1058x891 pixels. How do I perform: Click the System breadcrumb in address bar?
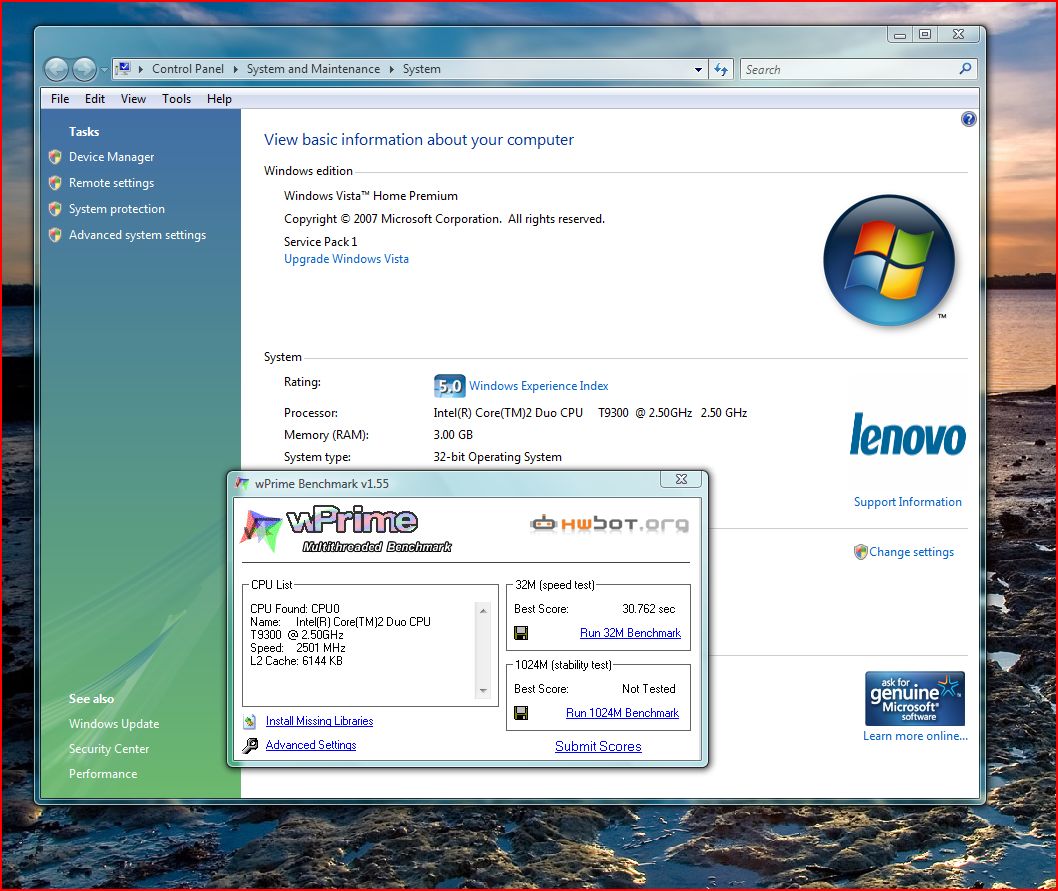422,69
